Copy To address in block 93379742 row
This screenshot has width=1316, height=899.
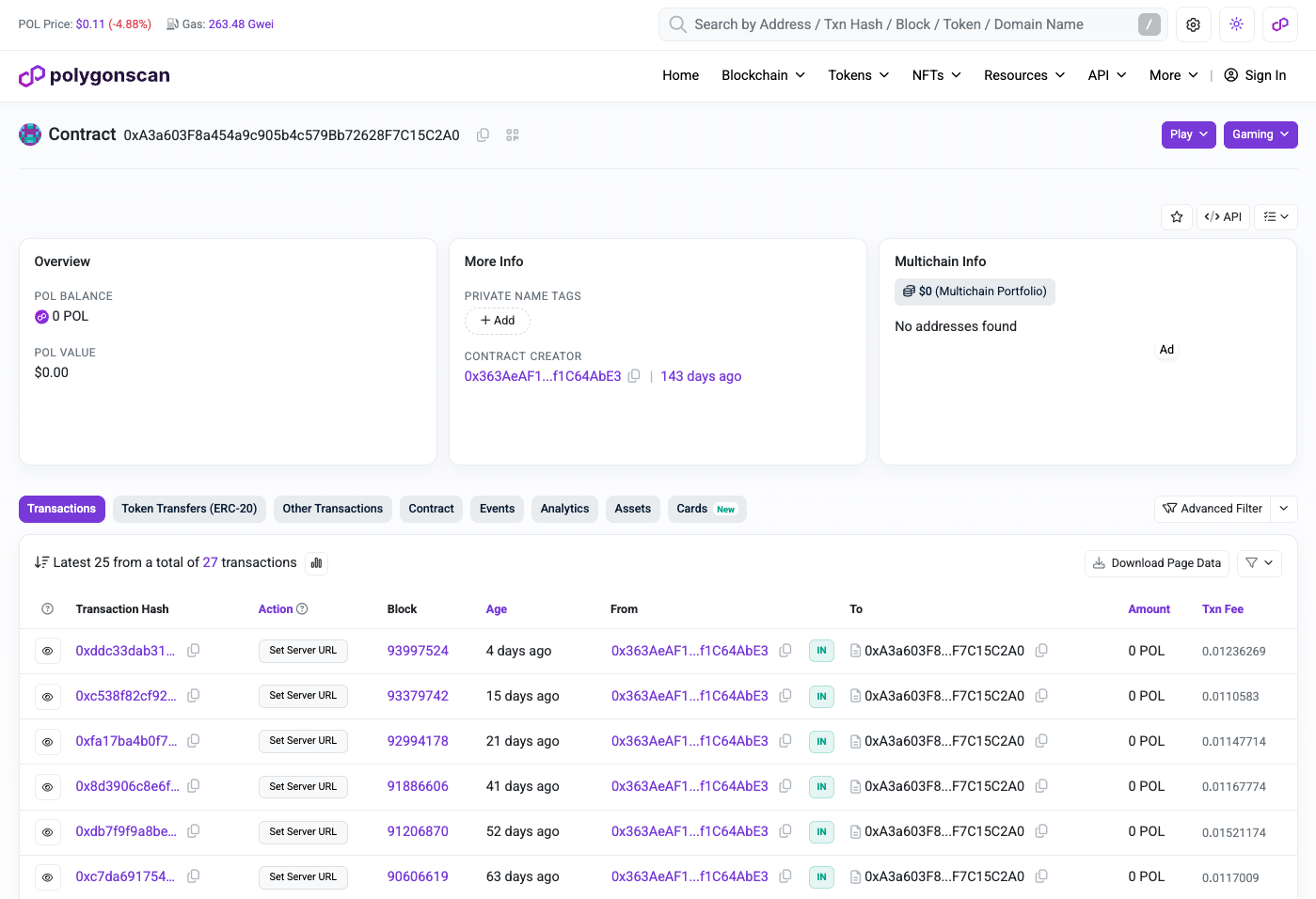[1041, 696]
